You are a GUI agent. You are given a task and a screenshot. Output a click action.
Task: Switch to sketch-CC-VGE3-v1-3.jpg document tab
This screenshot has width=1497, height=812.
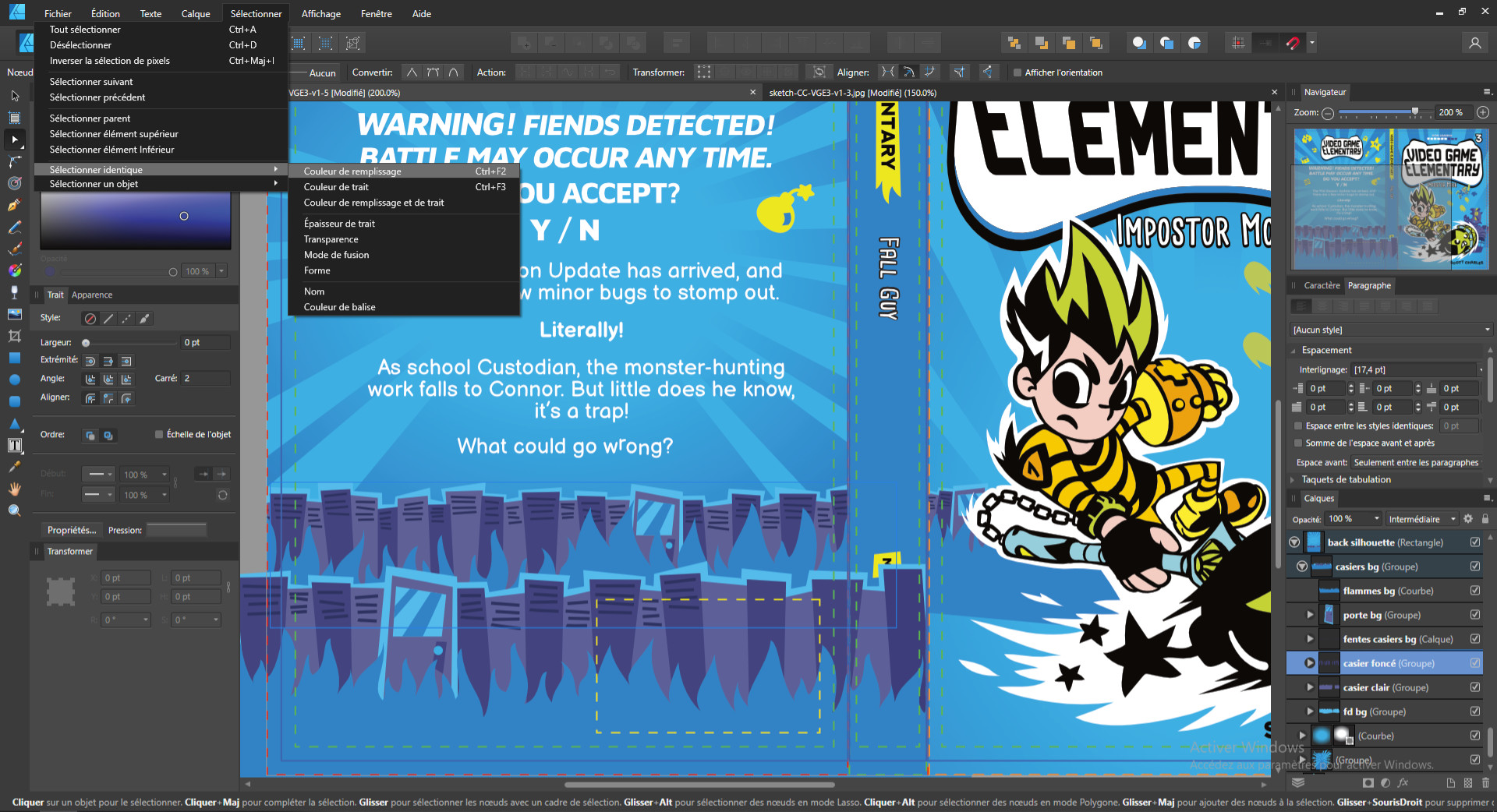(853, 93)
